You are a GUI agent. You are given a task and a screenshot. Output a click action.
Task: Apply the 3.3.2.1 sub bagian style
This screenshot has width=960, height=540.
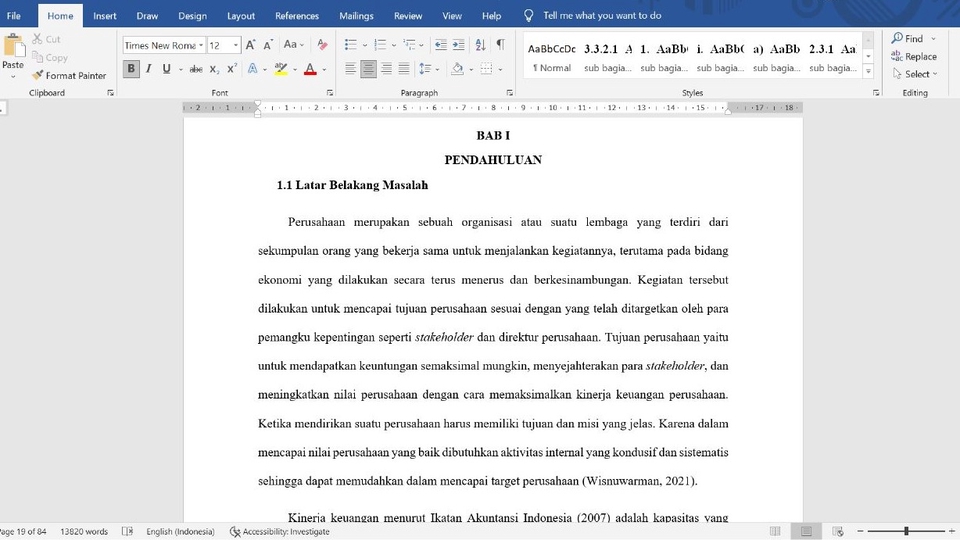point(607,58)
